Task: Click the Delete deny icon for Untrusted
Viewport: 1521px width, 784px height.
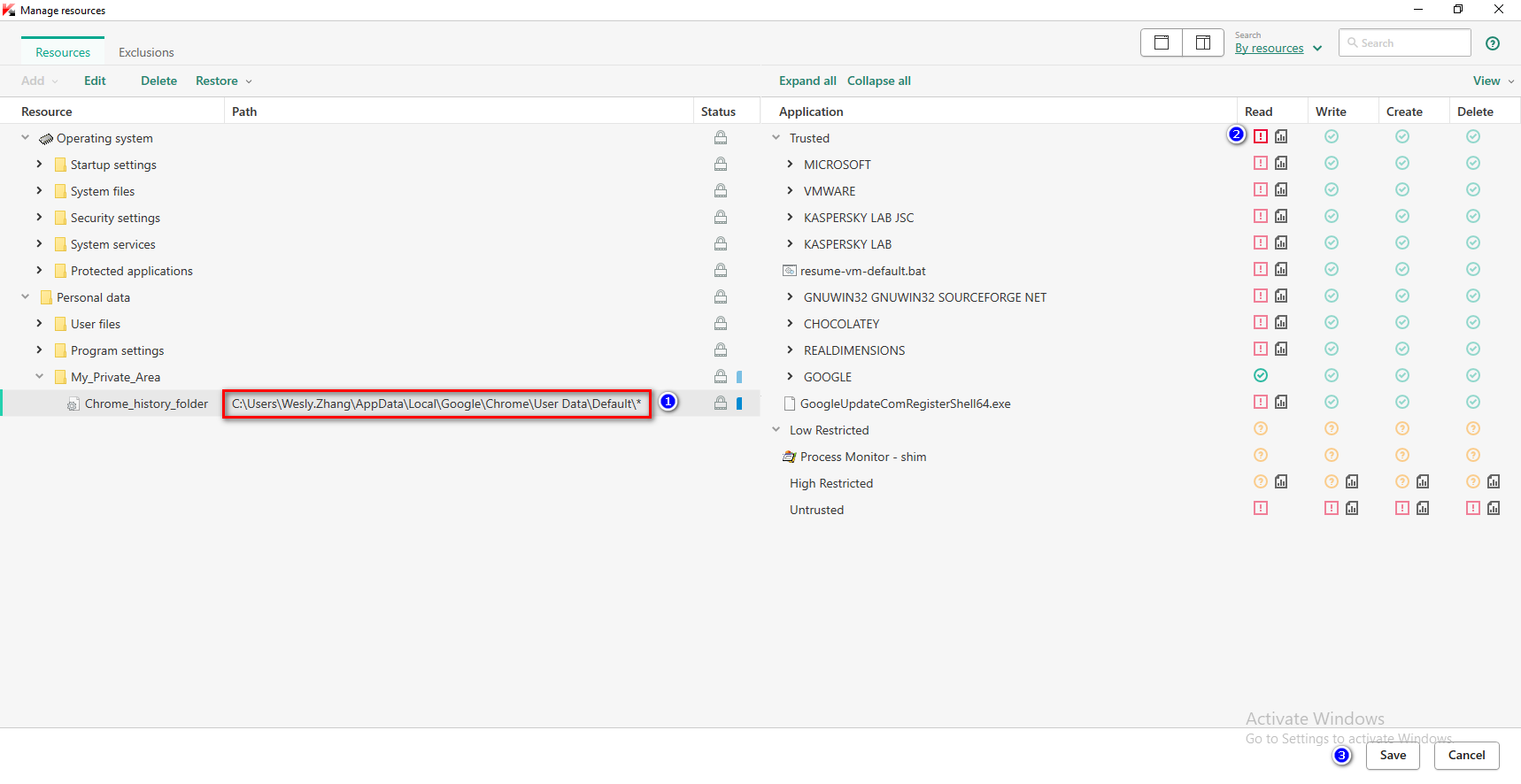Action: point(1473,508)
